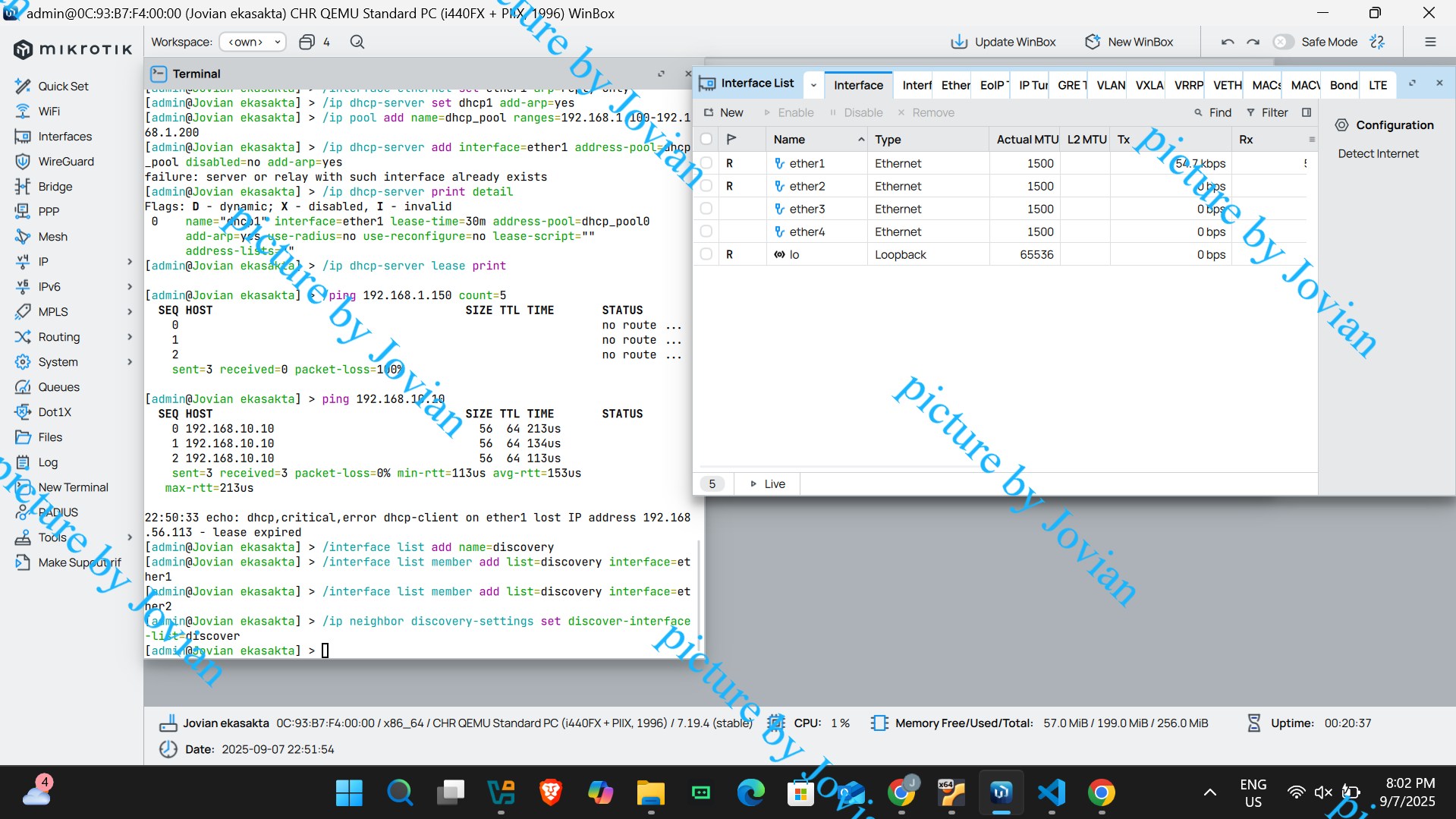Toggle Live update button
Image resolution: width=1456 pixels, height=819 pixels.
pos(767,484)
